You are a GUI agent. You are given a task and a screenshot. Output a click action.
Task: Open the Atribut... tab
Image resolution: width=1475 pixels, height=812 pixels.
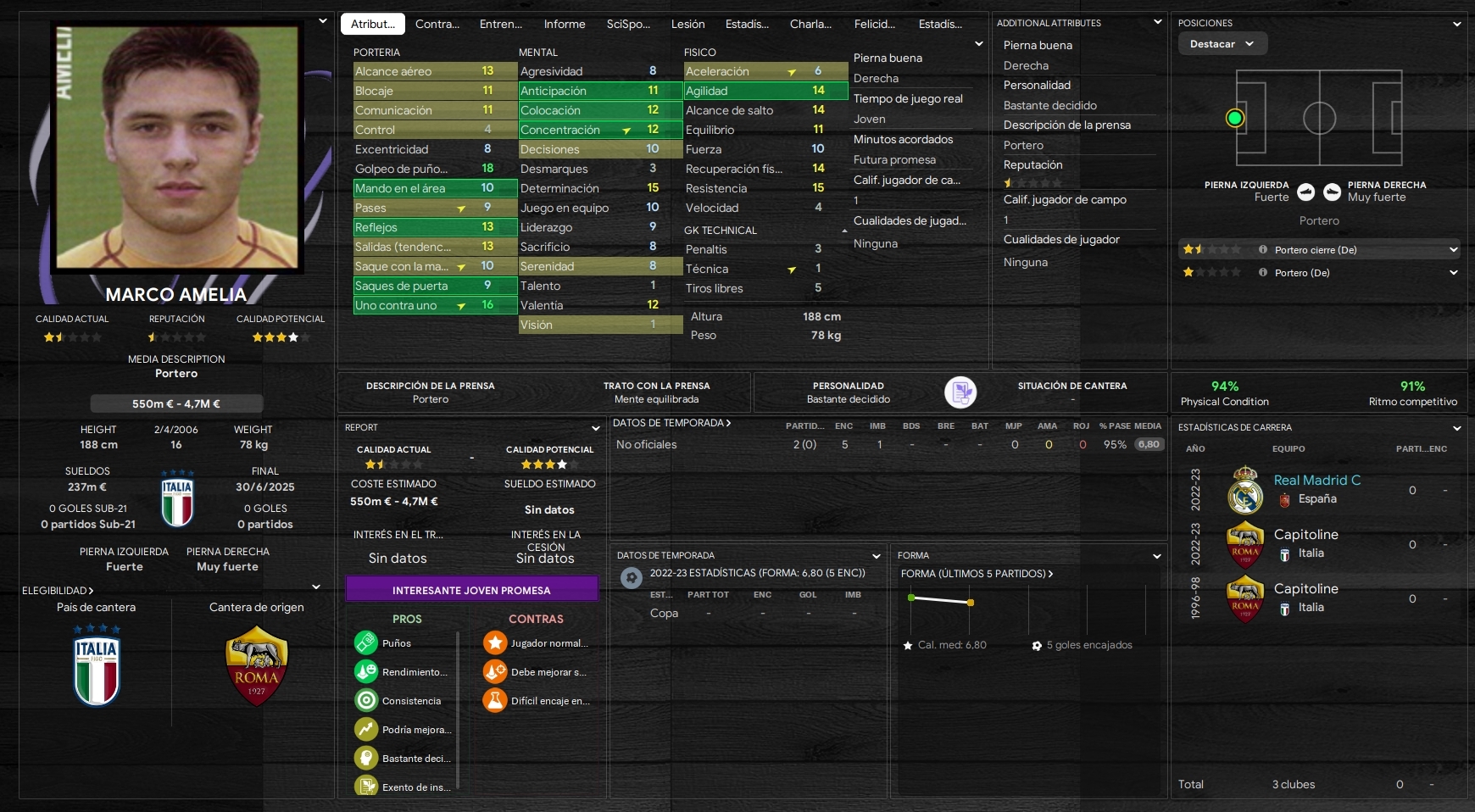click(372, 24)
